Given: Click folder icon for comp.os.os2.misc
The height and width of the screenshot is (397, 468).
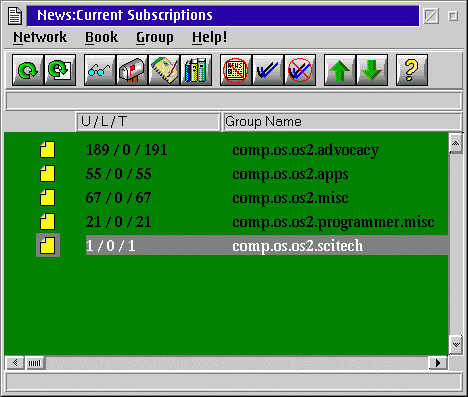Looking at the screenshot, I should click(48, 198).
